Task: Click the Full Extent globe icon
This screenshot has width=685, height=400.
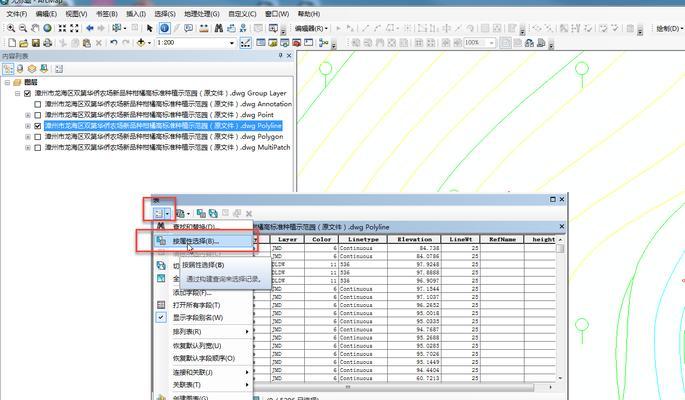Action: [47, 28]
